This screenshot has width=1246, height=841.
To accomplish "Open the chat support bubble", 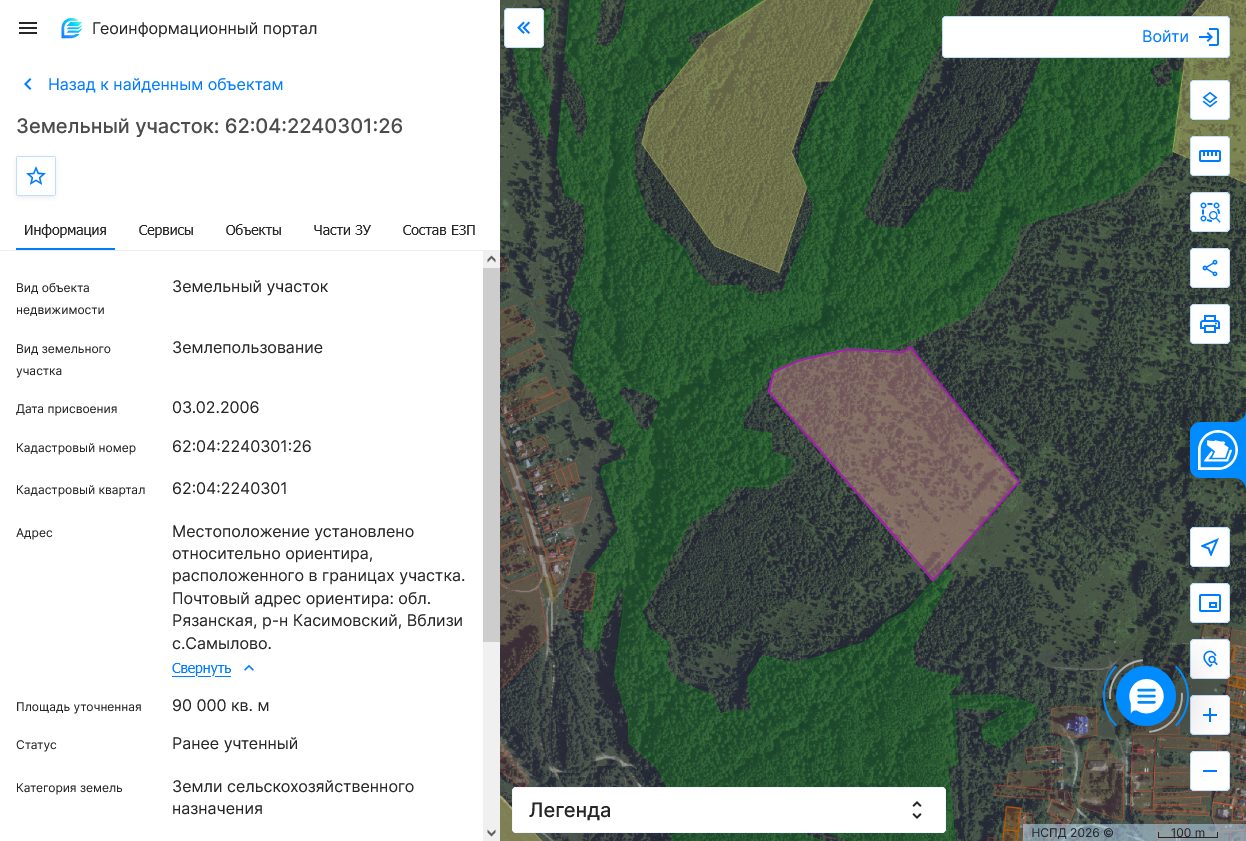I will 1146,696.
